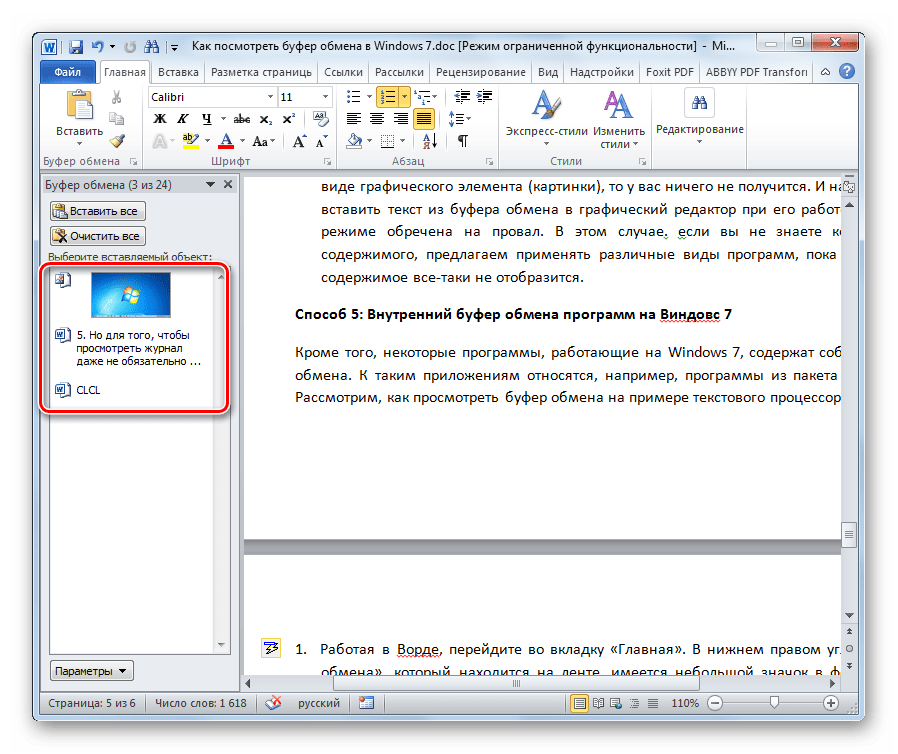
Task: Open the multilevel list dropdown
Action: [435, 97]
